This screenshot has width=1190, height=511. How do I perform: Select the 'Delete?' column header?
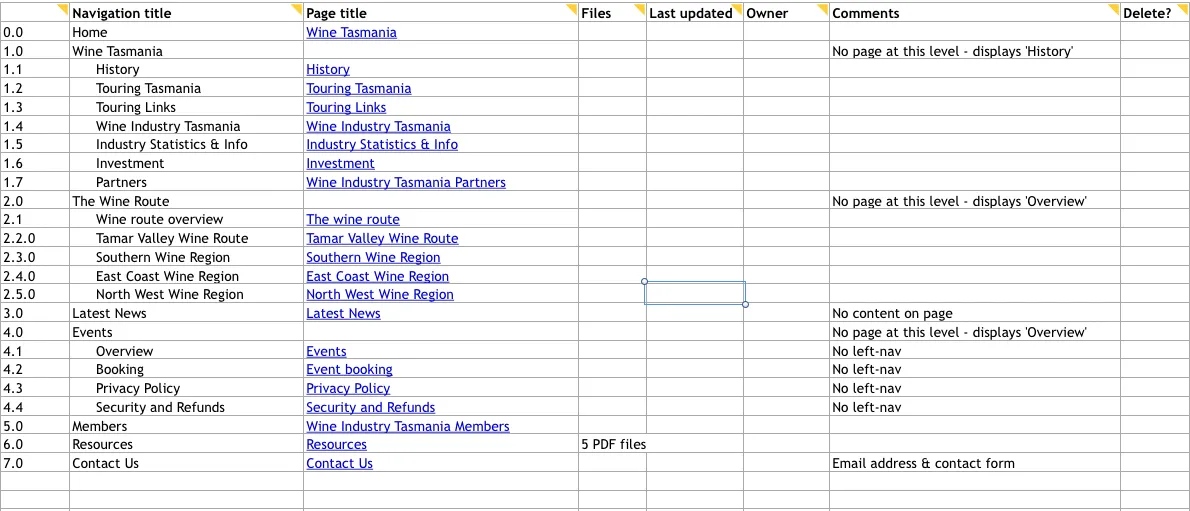(1155, 13)
